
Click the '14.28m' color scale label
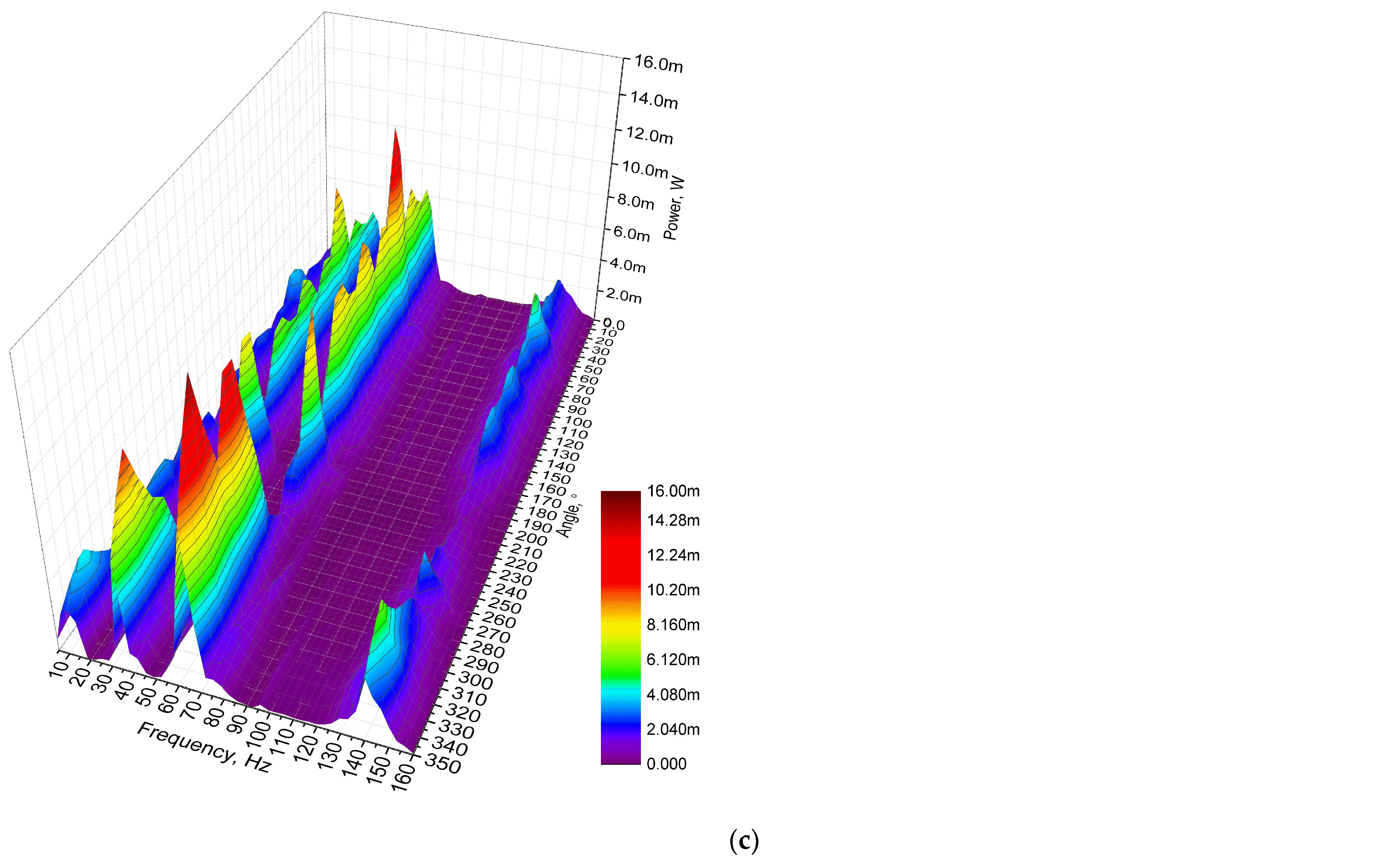[673, 520]
